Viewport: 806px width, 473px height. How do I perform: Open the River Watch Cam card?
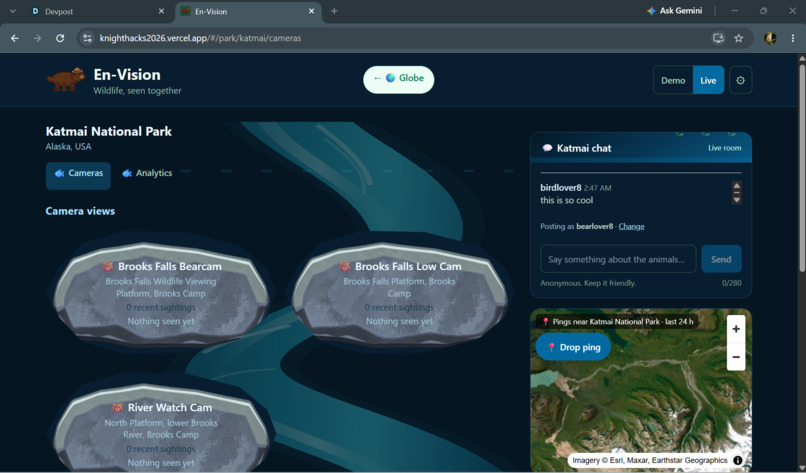161,429
